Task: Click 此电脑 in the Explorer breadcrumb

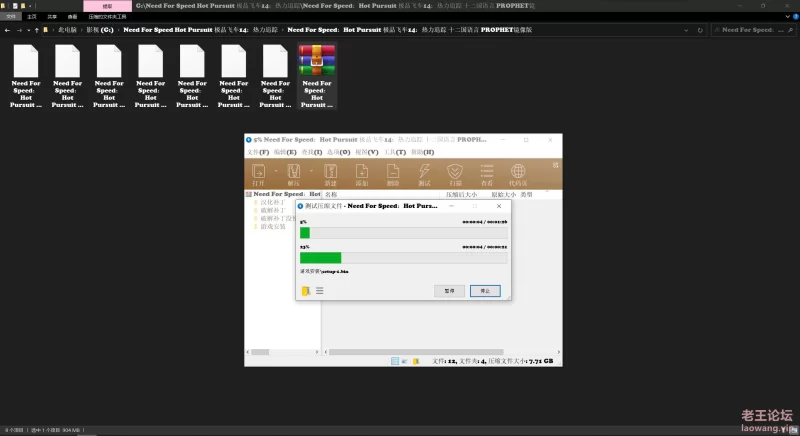Action: pyautogui.click(x=67, y=30)
